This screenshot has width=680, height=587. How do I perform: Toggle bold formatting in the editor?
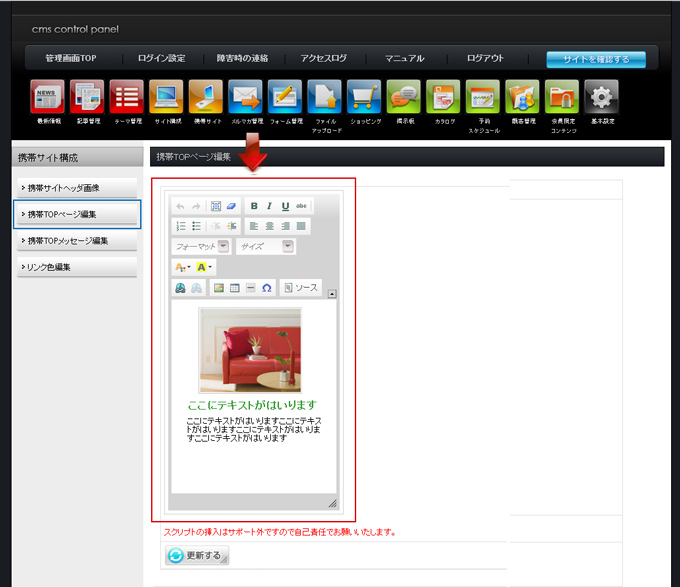(x=254, y=206)
